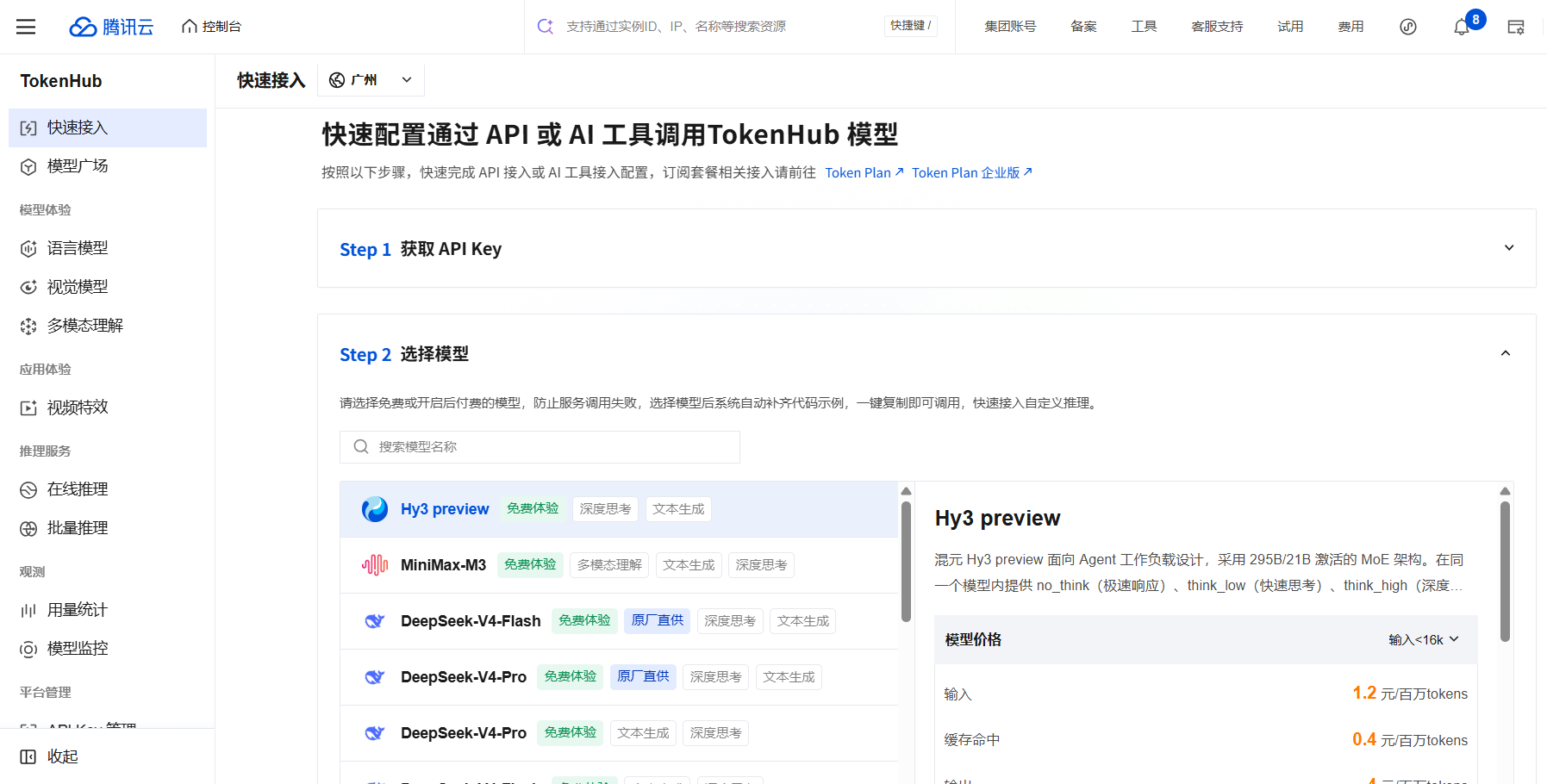Click the model detail panel scrollbar
The height and width of the screenshot is (784, 1547).
[x=1505, y=572]
